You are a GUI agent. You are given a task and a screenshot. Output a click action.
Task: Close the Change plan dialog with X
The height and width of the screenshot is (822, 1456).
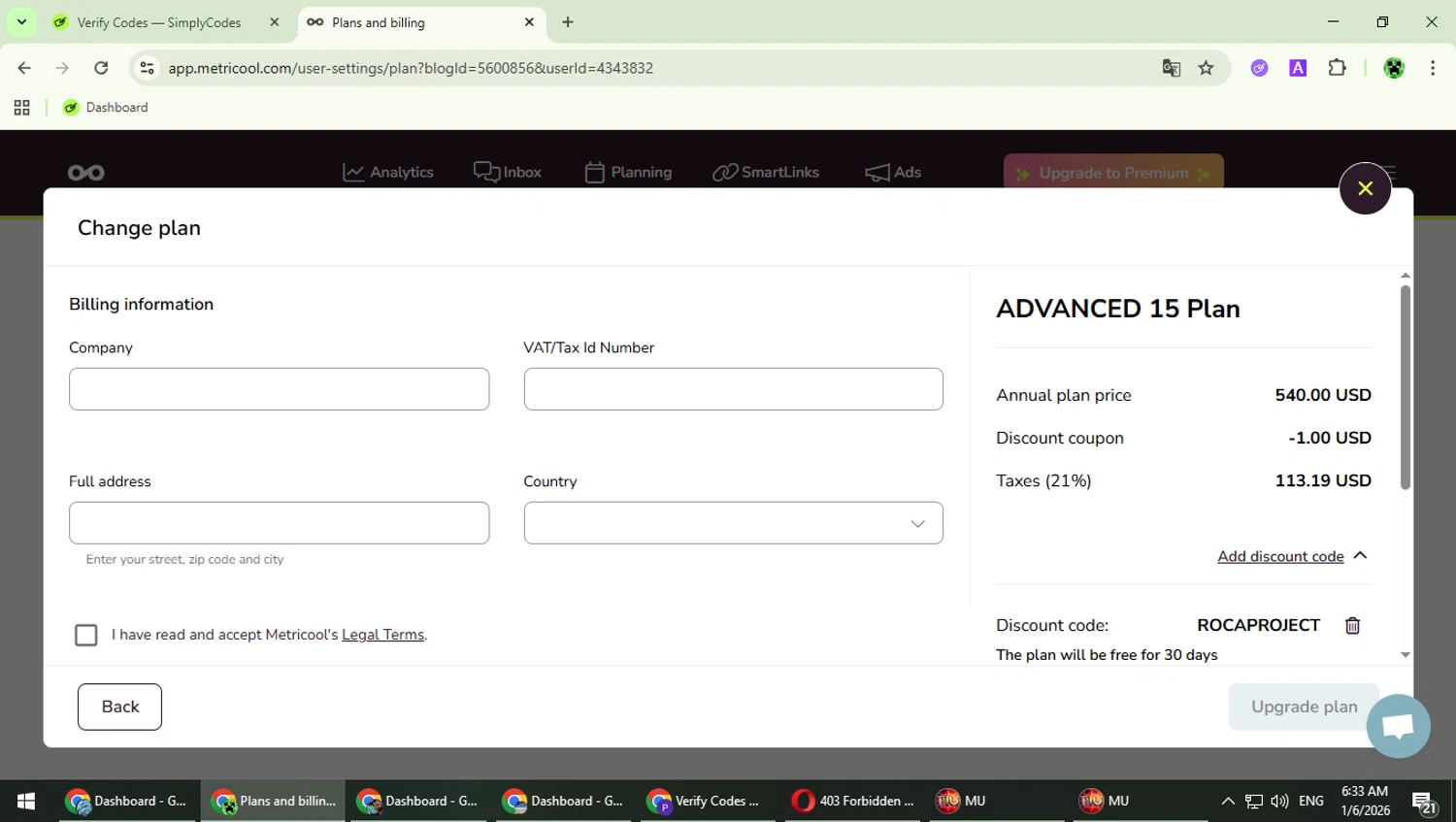pos(1365,188)
